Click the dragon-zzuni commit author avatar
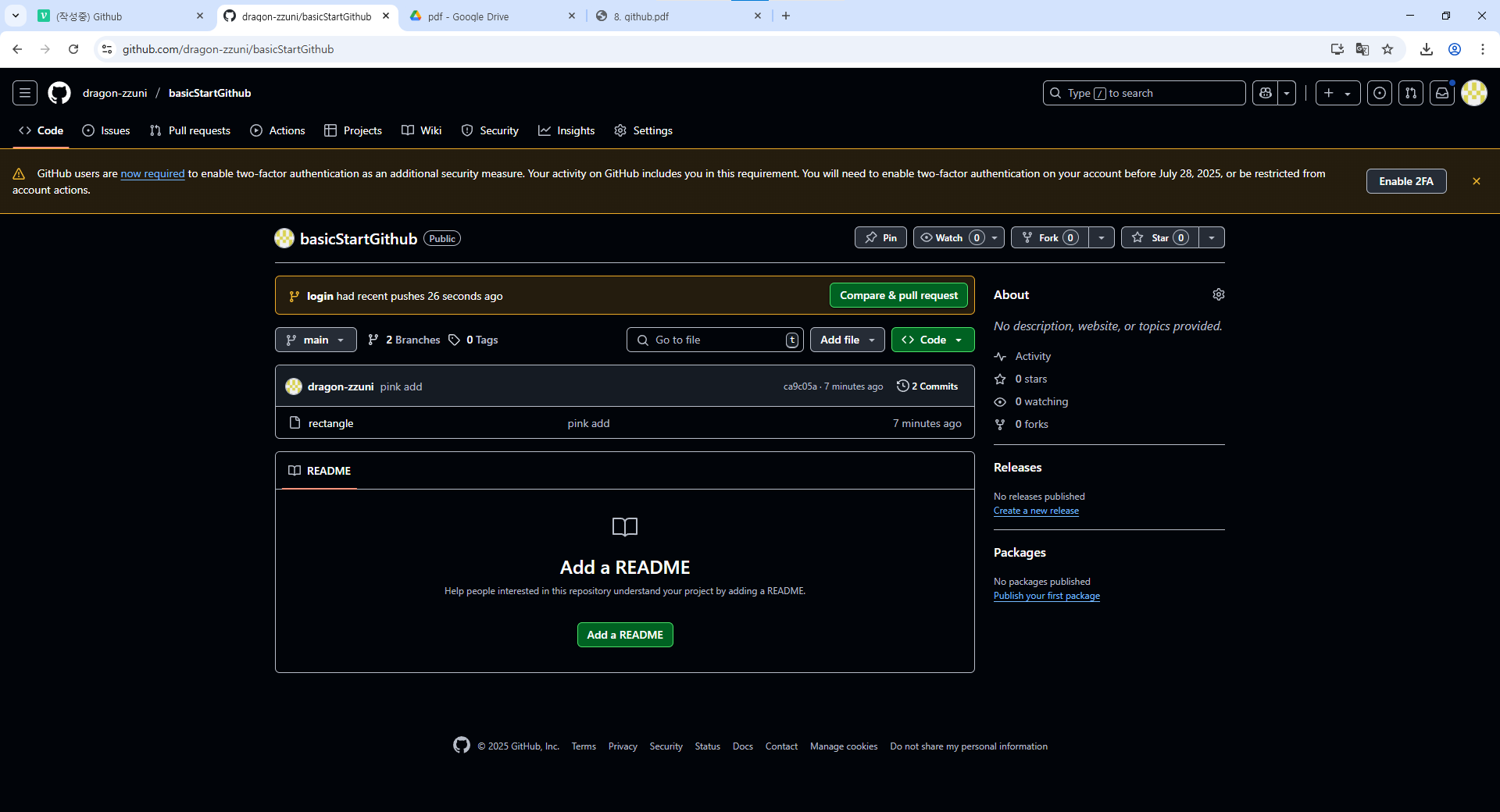 tap(294, 386)
